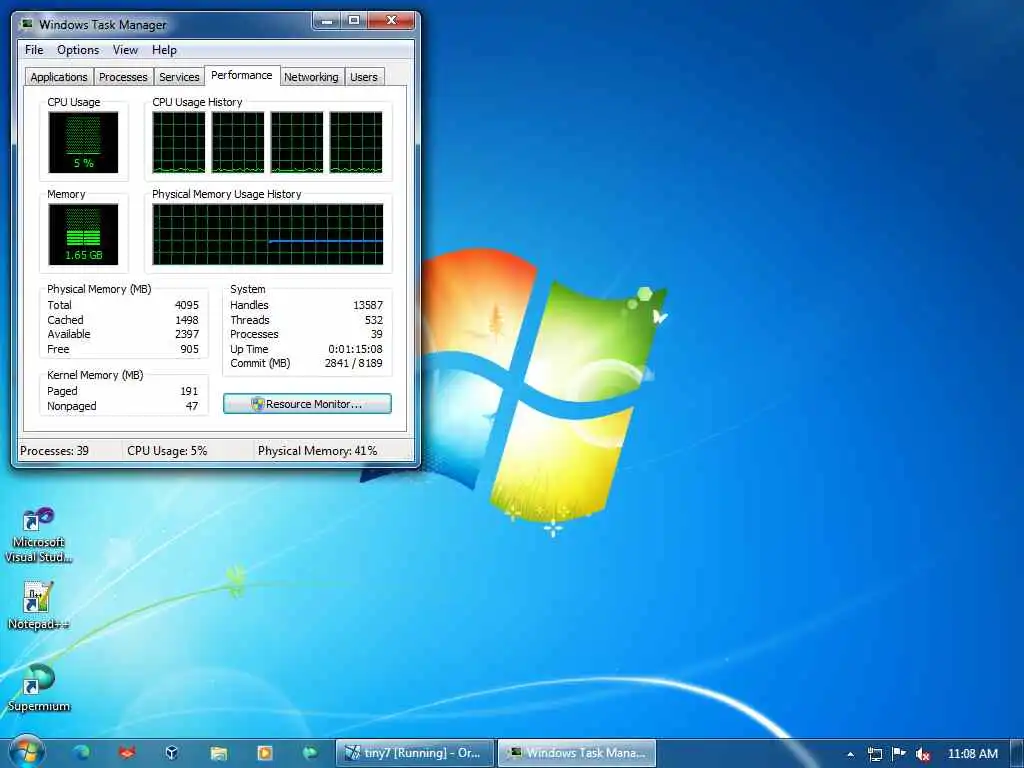Open Resource Monitor
The width and height of the screenshot is (1024, 768).
click(307, 404)
